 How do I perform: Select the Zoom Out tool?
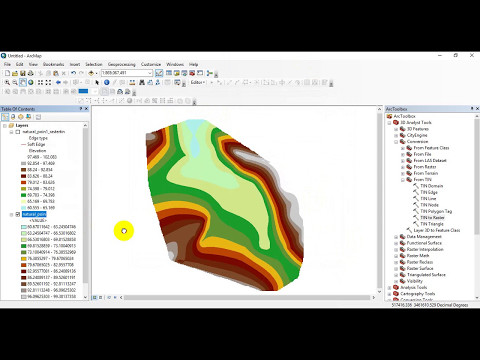[x=15, y=82]
